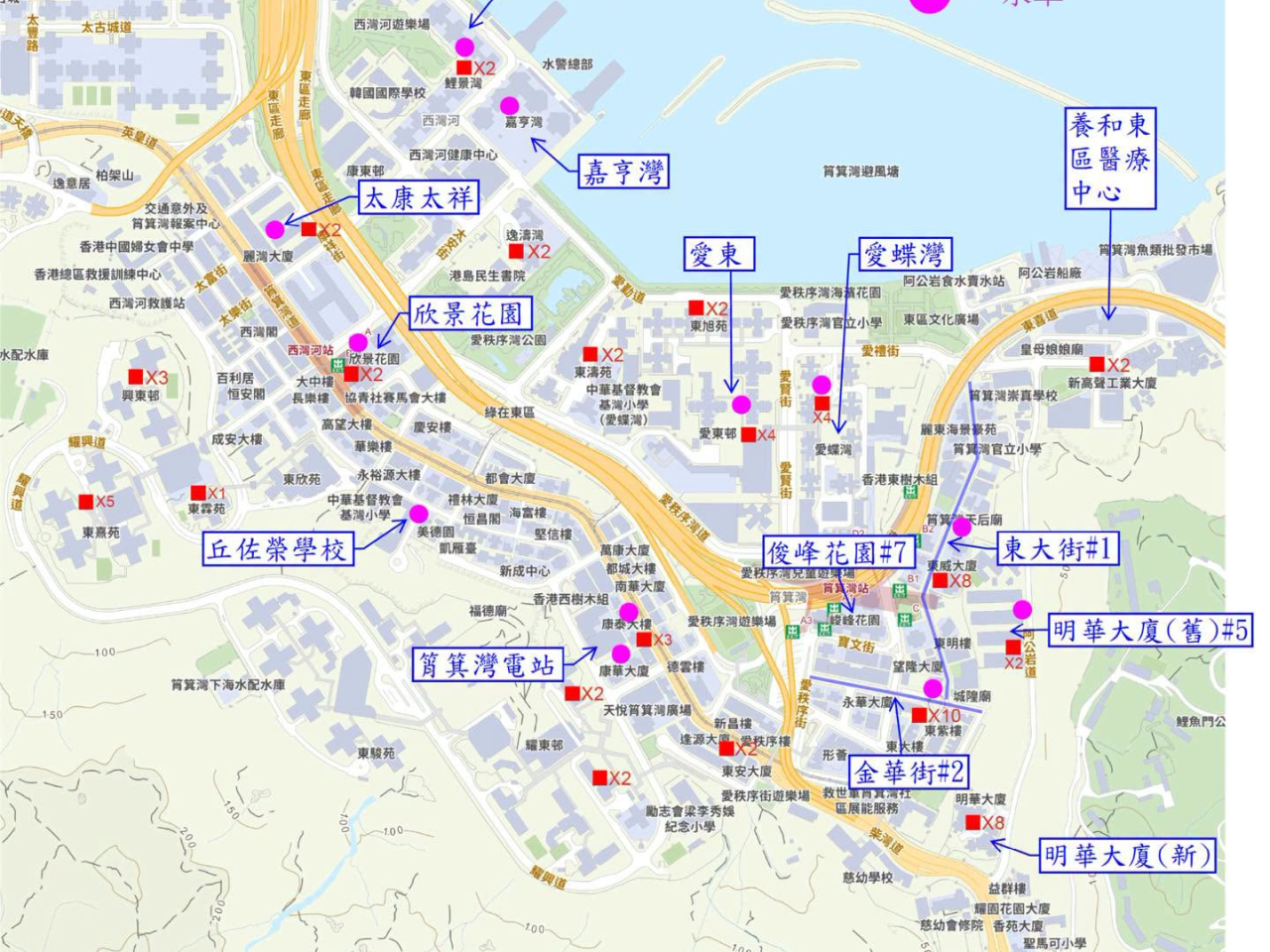Screen dimensions: 1270x952
Task: Click the magenta dot above 愛東邨
Action: click(741, 404)
